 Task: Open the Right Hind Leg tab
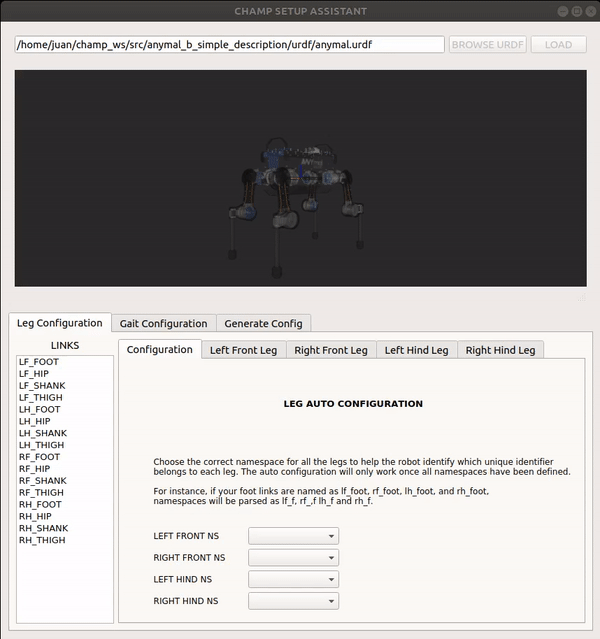pos(501,350)
